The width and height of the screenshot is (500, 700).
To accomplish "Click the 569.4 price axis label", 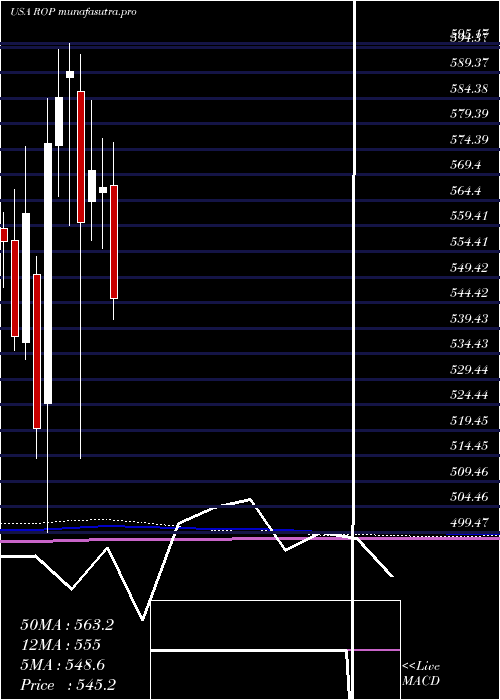I will pos(465,165).
